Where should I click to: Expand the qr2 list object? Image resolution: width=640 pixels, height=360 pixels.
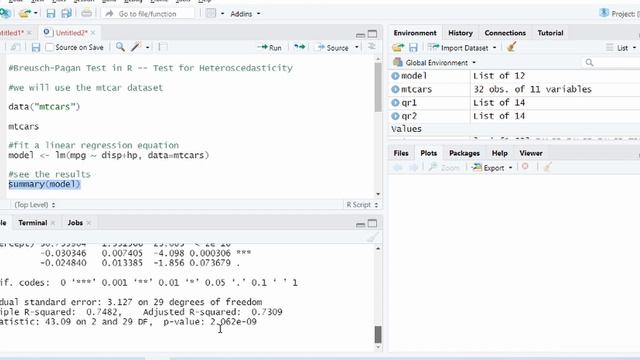coord(395,116)
